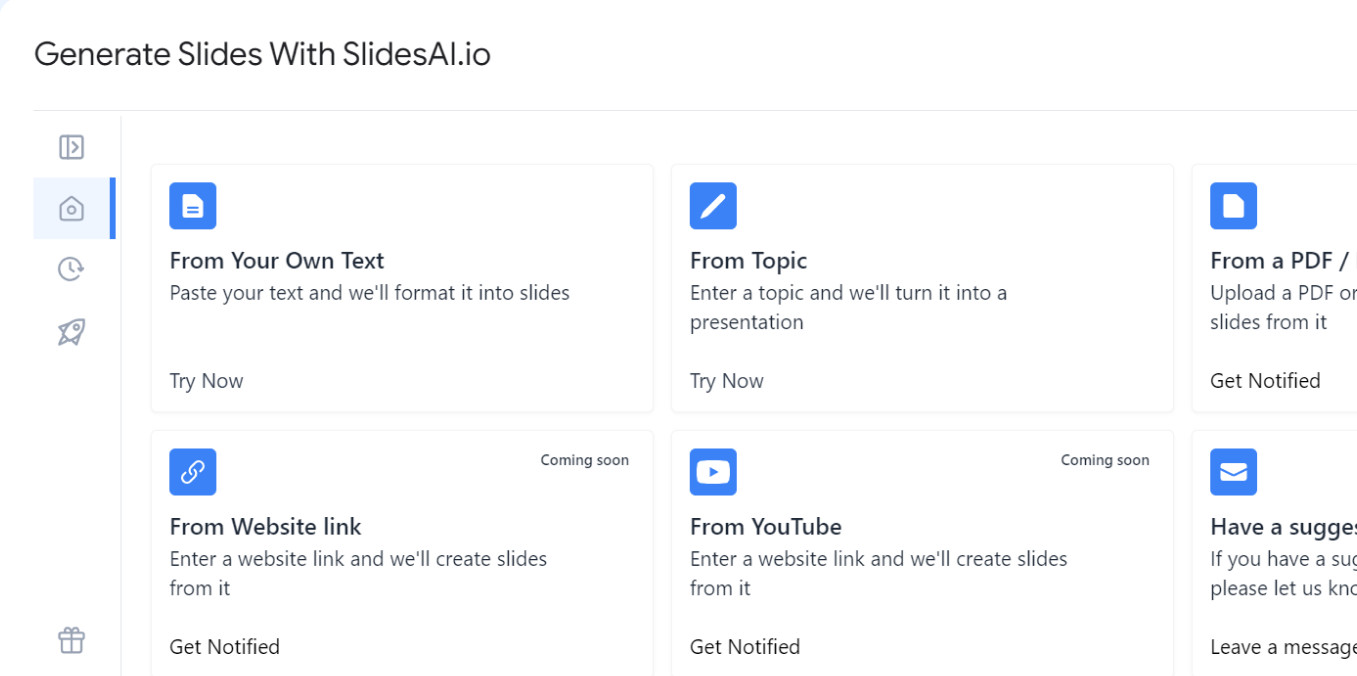The image size is (1357, 676).
Task: Select the From Your Own Text card title
Action: click(277, 261)
